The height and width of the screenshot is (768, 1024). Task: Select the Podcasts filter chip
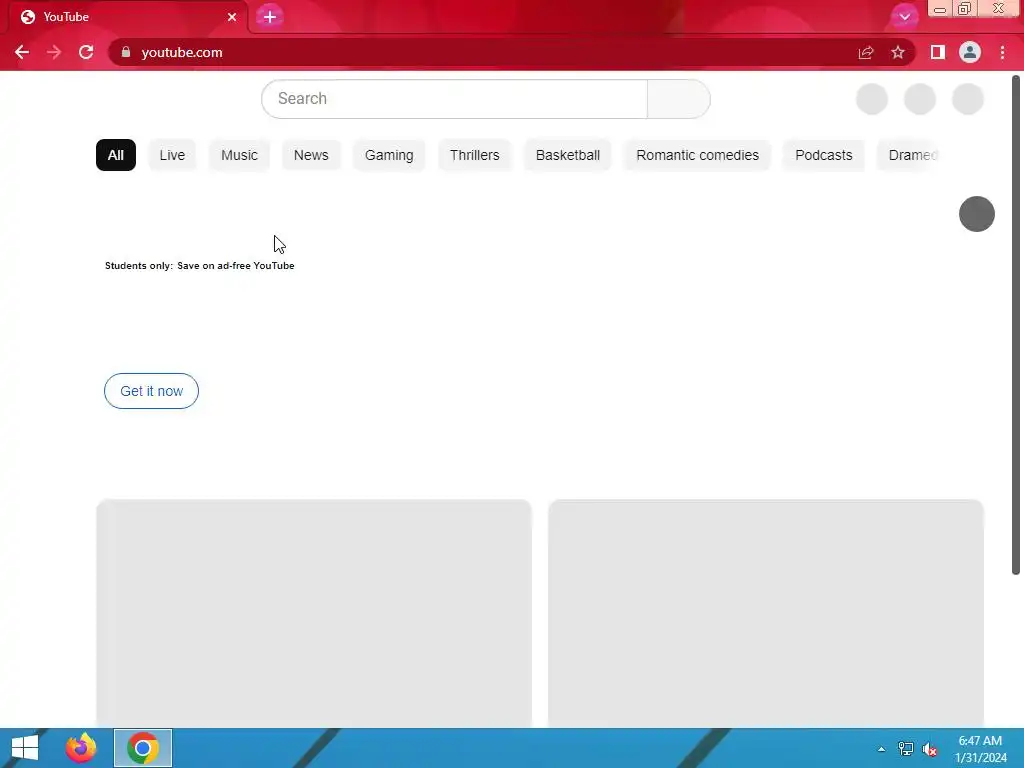tap(824, 155)
